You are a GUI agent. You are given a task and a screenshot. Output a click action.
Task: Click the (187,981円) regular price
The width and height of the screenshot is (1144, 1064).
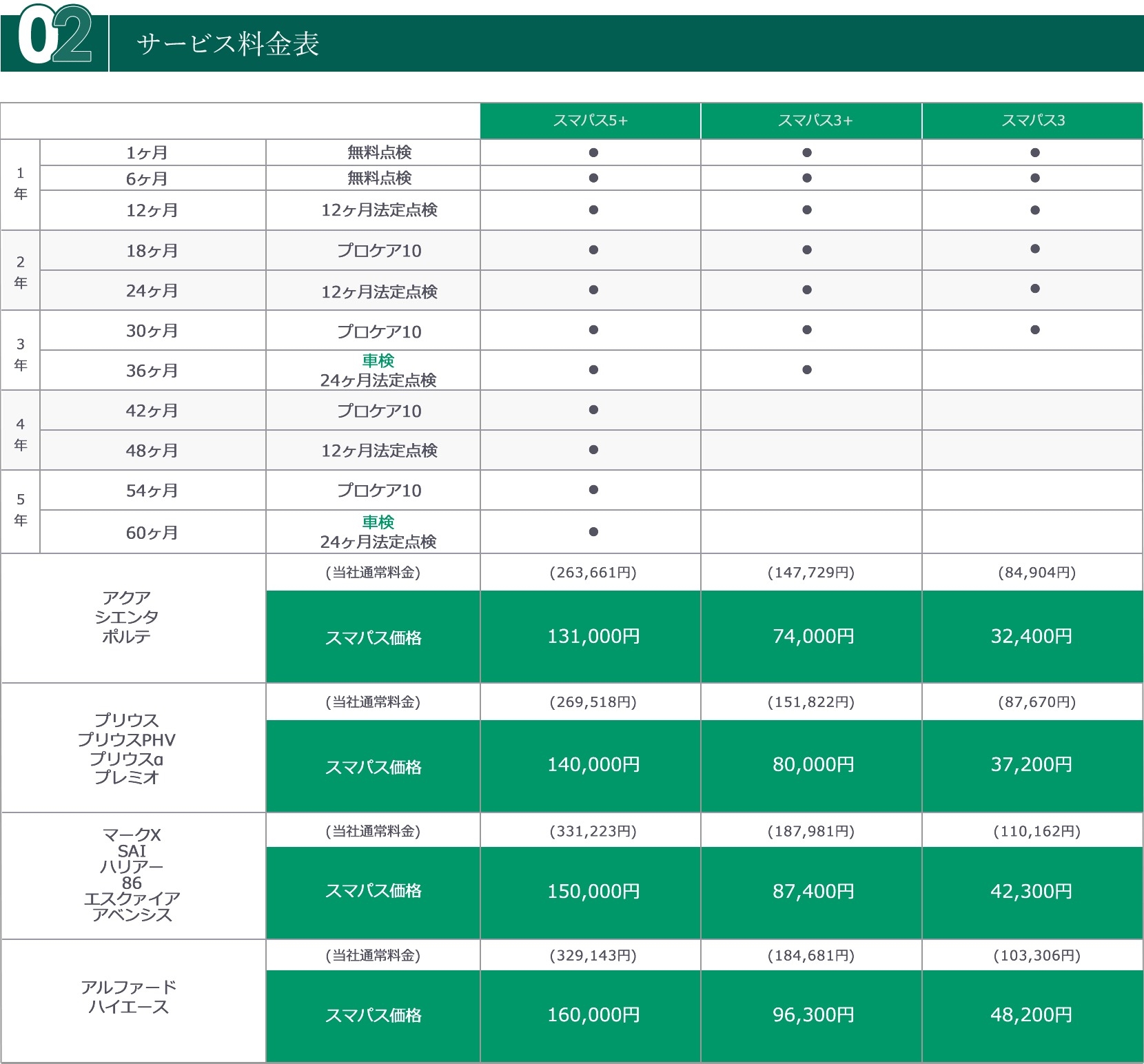point(811,832)
